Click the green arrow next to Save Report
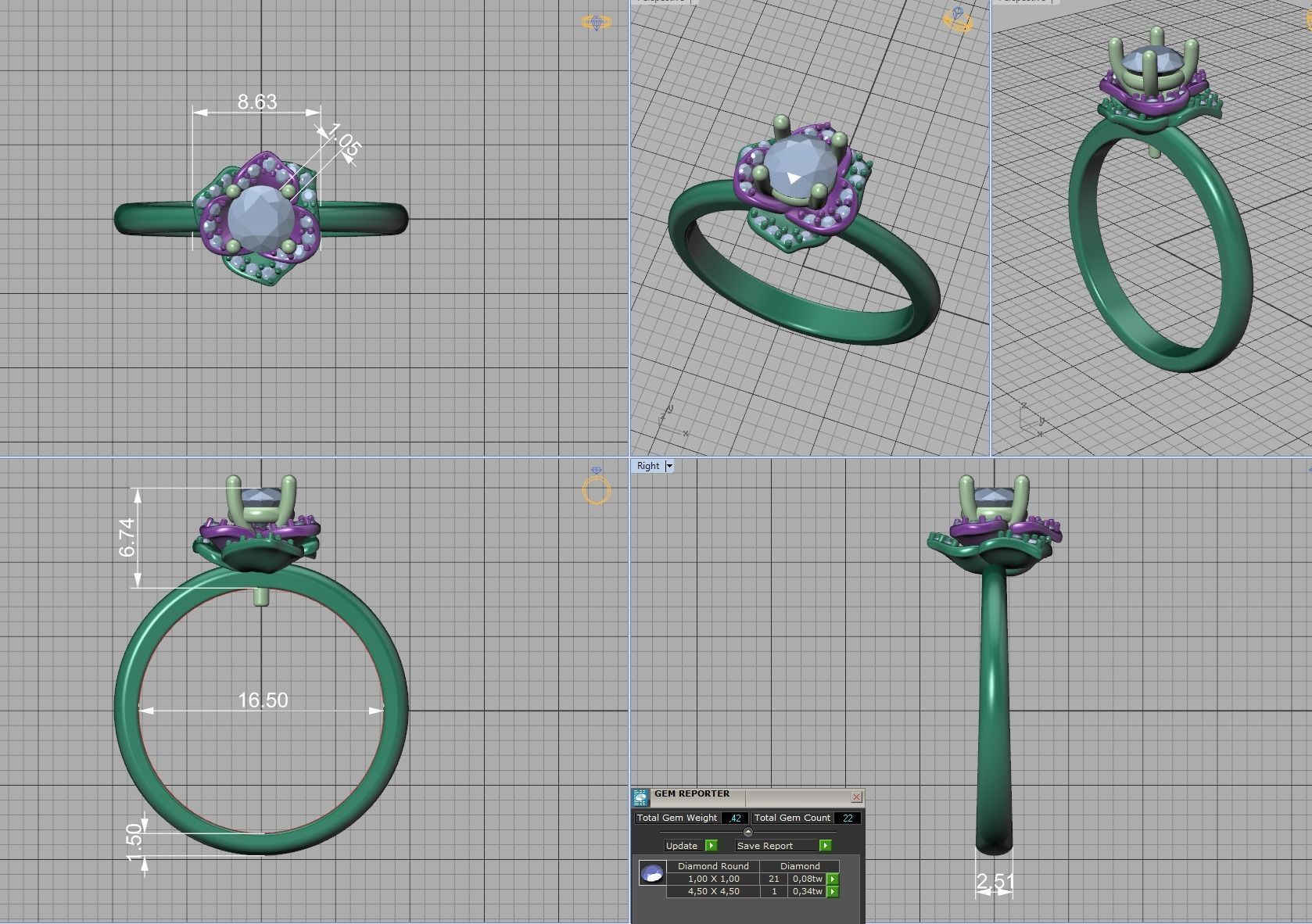This screenshot has height=924, width=1312. click(x=825, y=846)
